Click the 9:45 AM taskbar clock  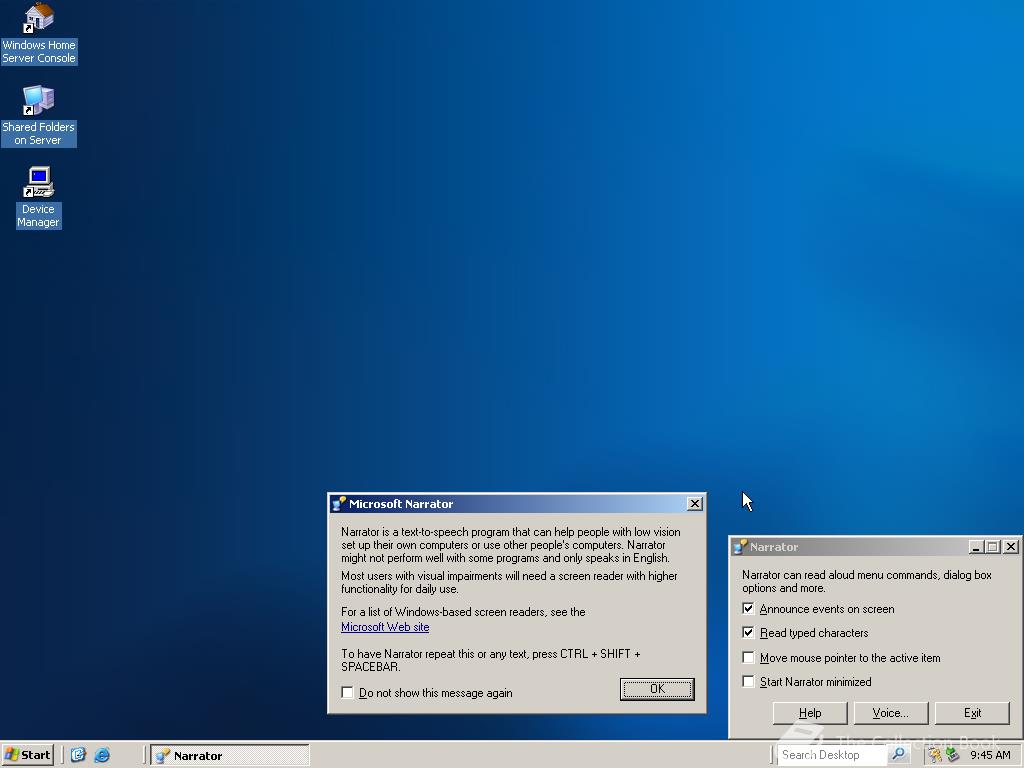[990, 755]
